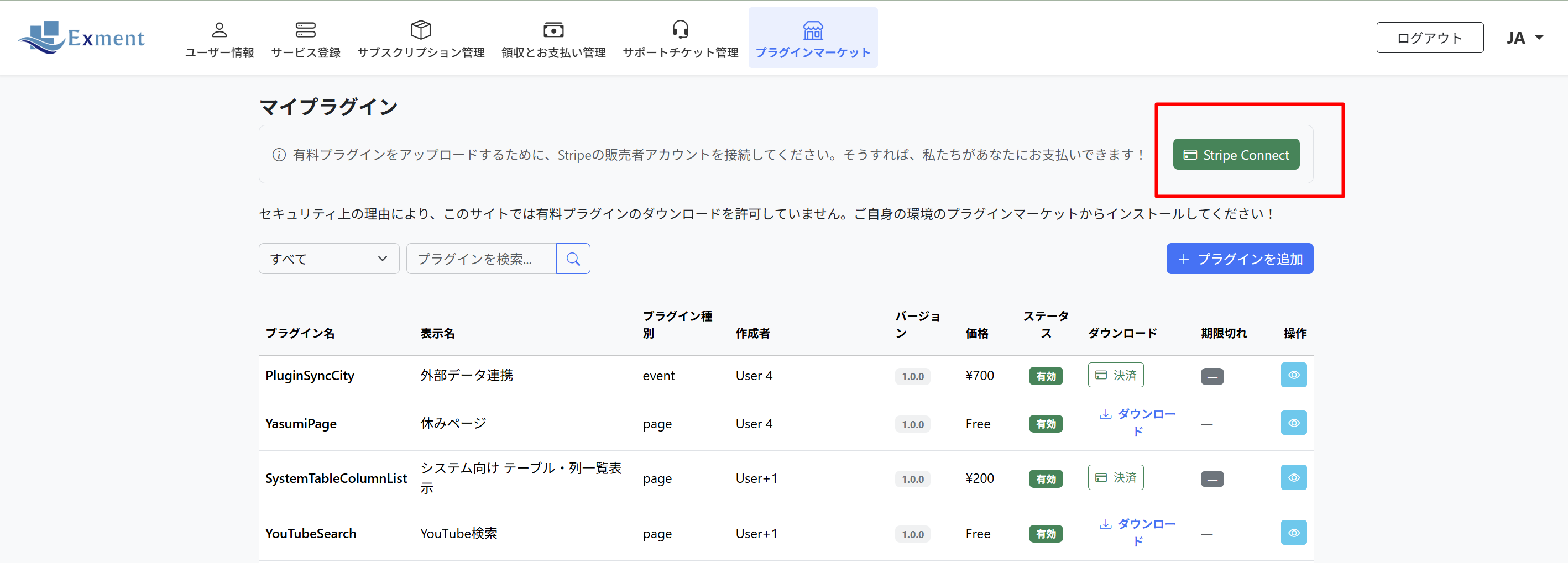Click version 1.0.0 badge for PluginSyncCity
The width and height of the screenshot is (1568, 563).
point(912,376)
